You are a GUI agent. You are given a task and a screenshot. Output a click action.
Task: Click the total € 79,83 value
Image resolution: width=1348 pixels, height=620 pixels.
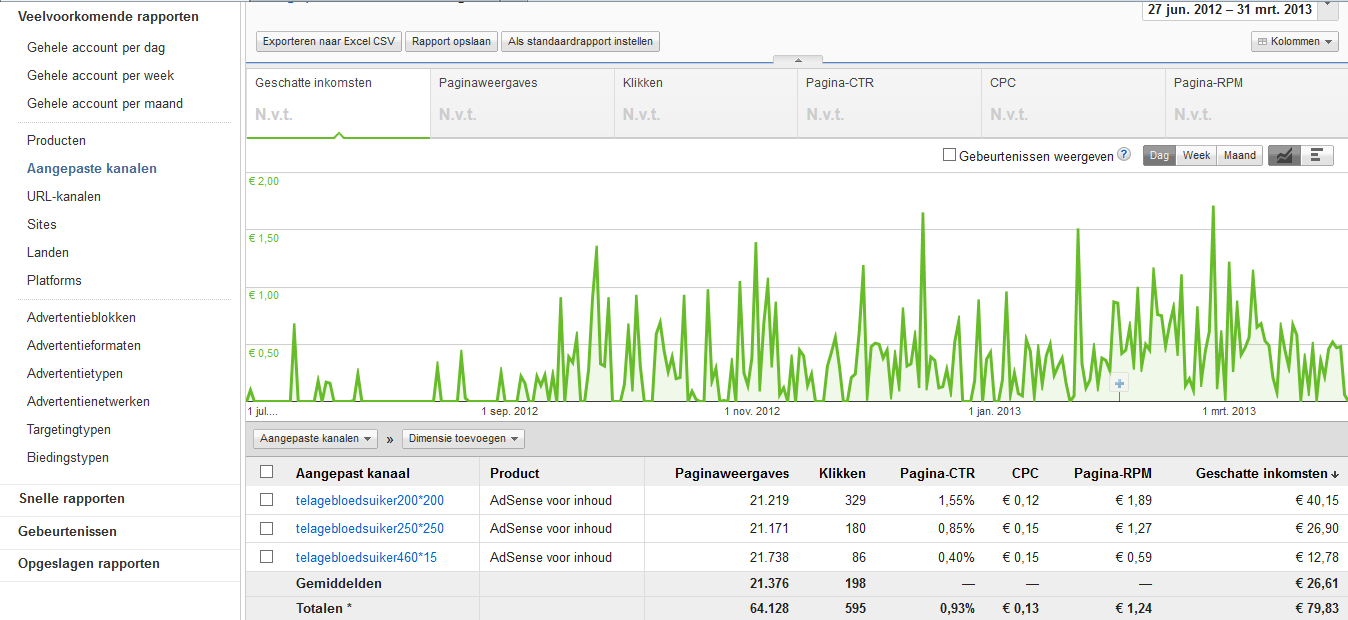coord(1317,607)
